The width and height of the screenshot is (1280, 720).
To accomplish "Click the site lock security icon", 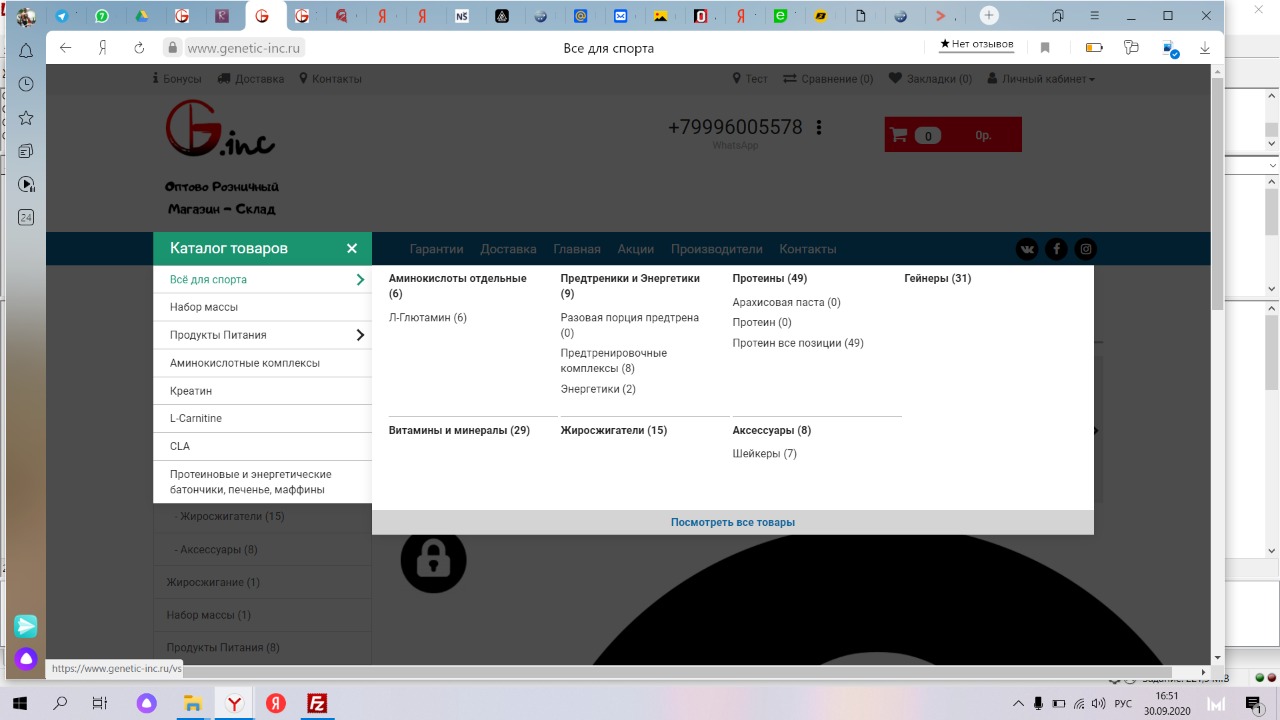I will [172, 48].
